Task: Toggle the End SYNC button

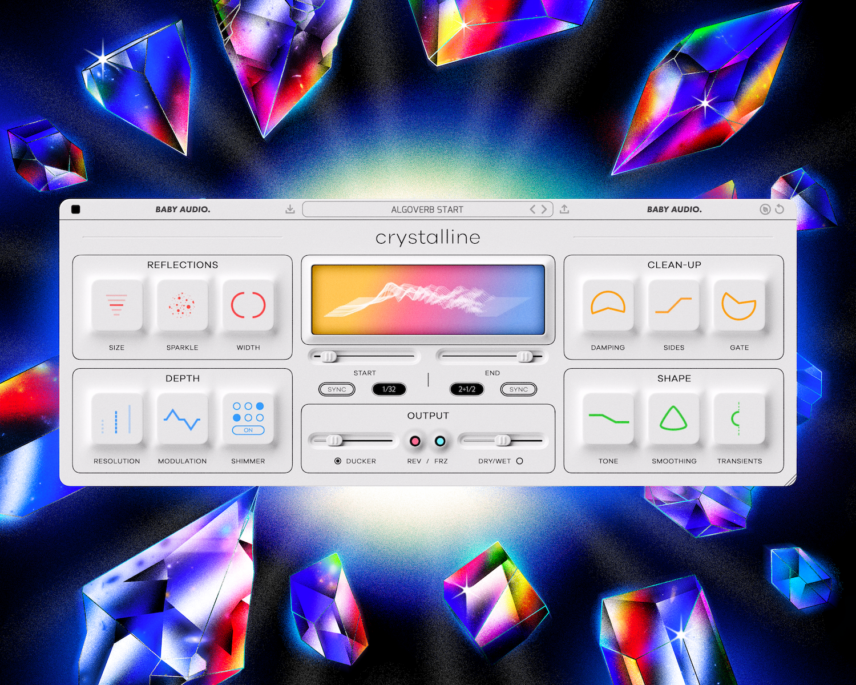Action: tap(519, 389)
